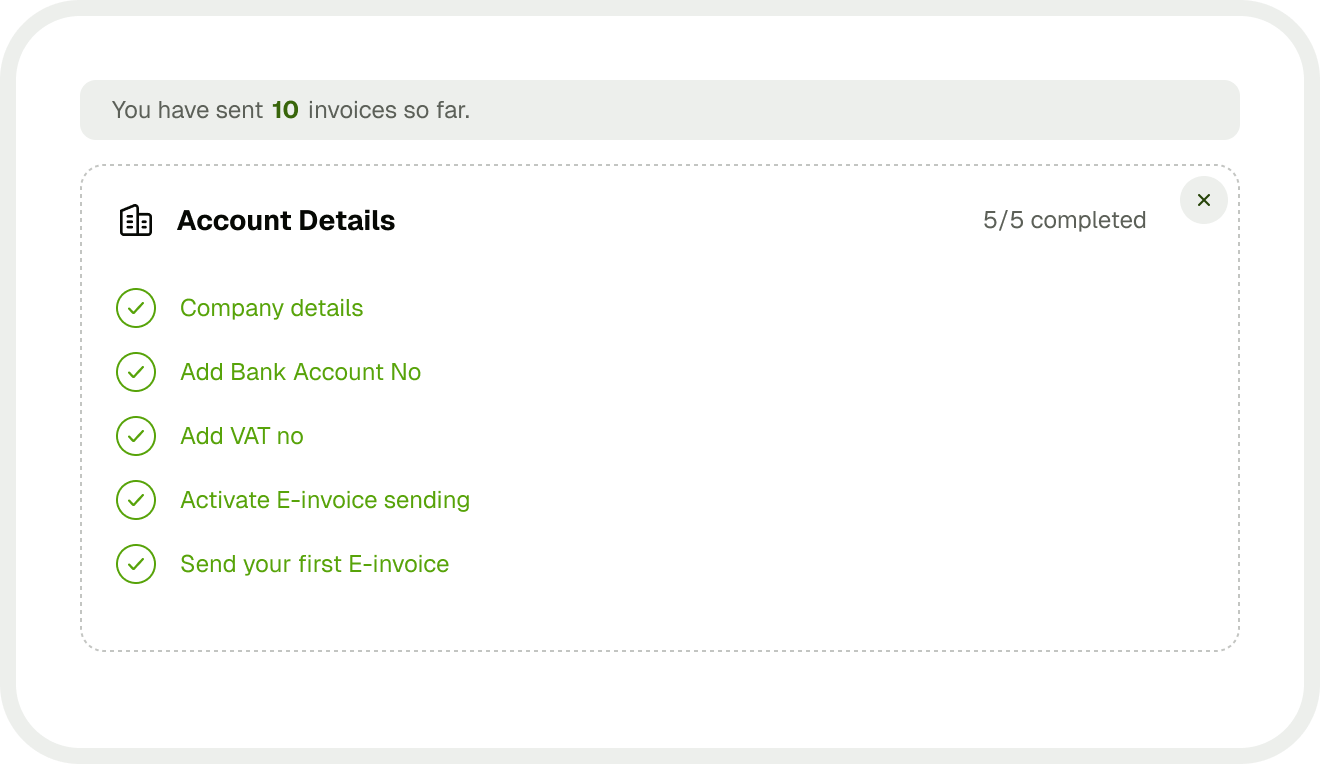Open the Company details link
The width and height of the screenshot is (1320, 764).
(x=272, y=308)
